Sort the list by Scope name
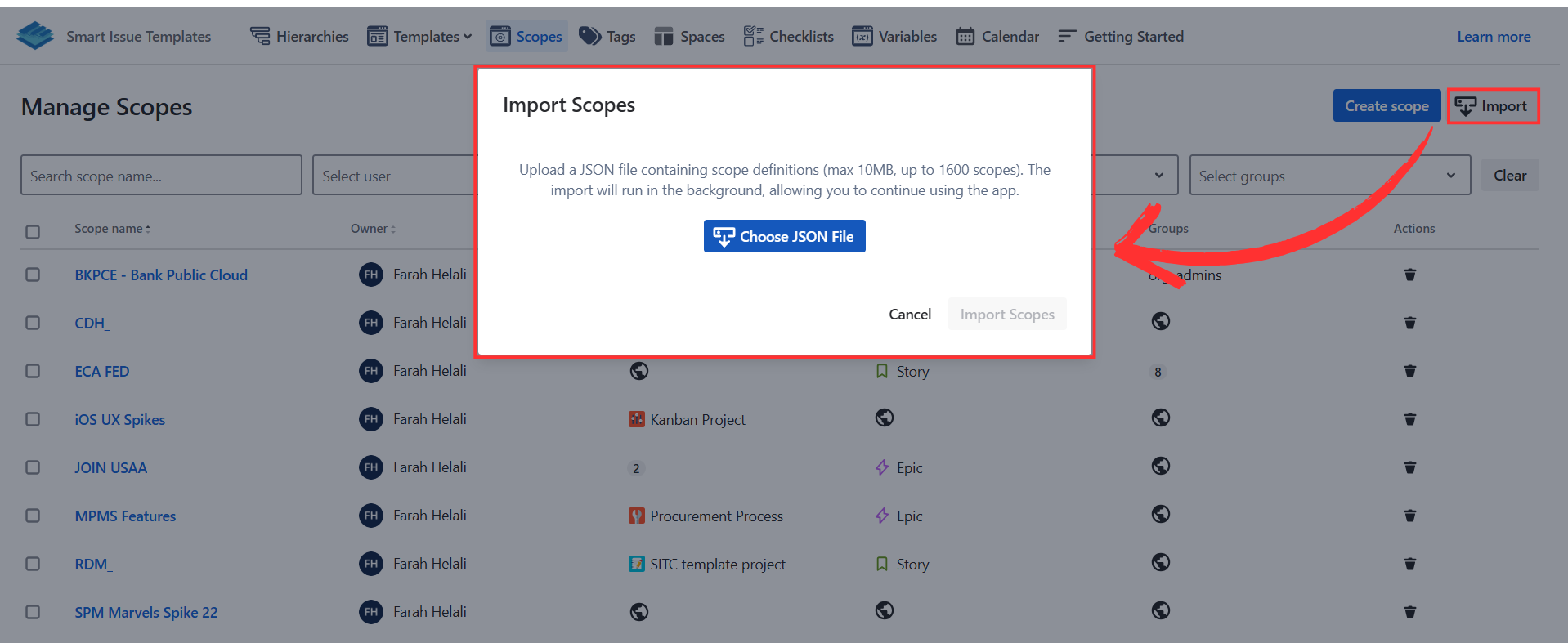The height and width of the screenshot is (643, 1568). point(112,229)
